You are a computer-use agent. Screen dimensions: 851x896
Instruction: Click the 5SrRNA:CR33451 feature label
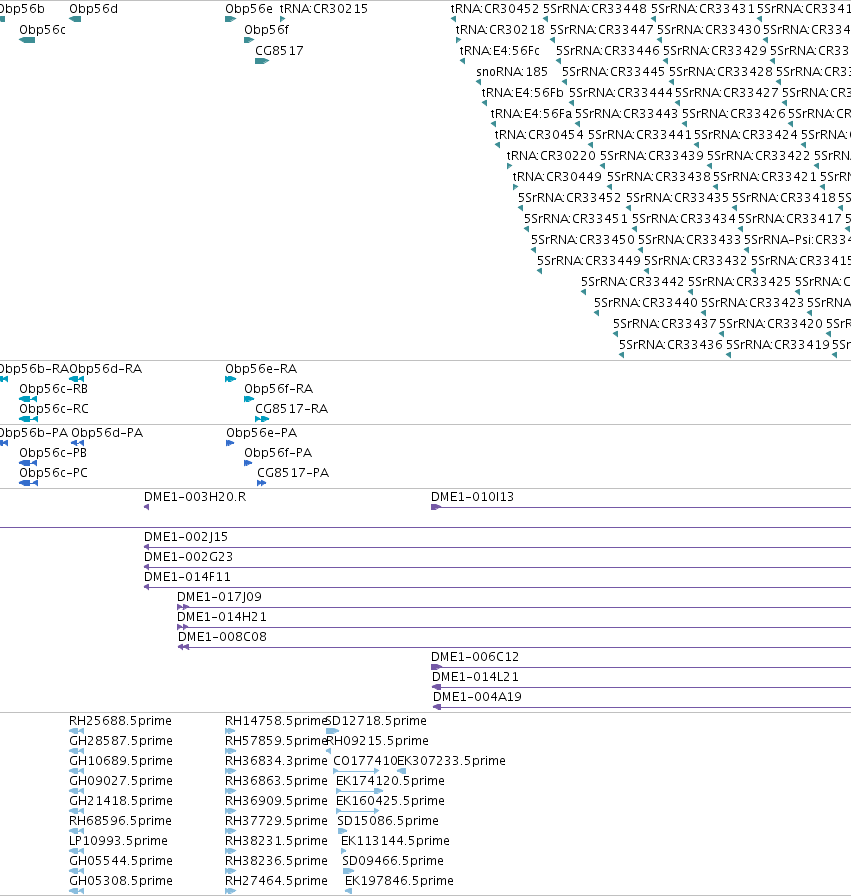click(576, 219)
